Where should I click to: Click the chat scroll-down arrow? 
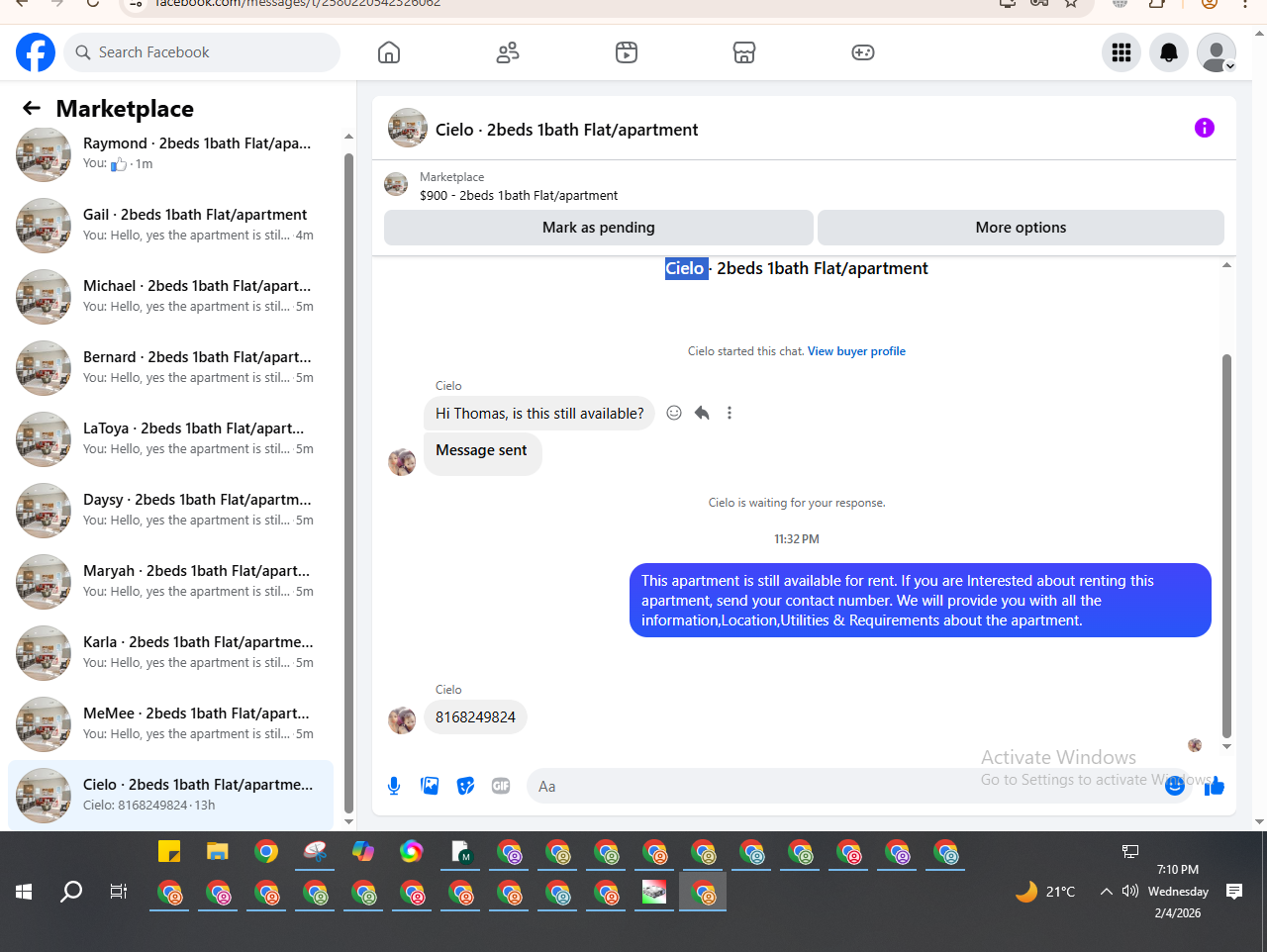[1227, 747]
